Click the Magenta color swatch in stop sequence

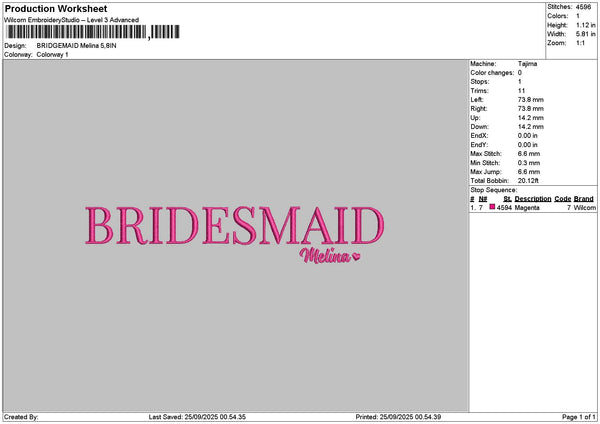point(492,207)
